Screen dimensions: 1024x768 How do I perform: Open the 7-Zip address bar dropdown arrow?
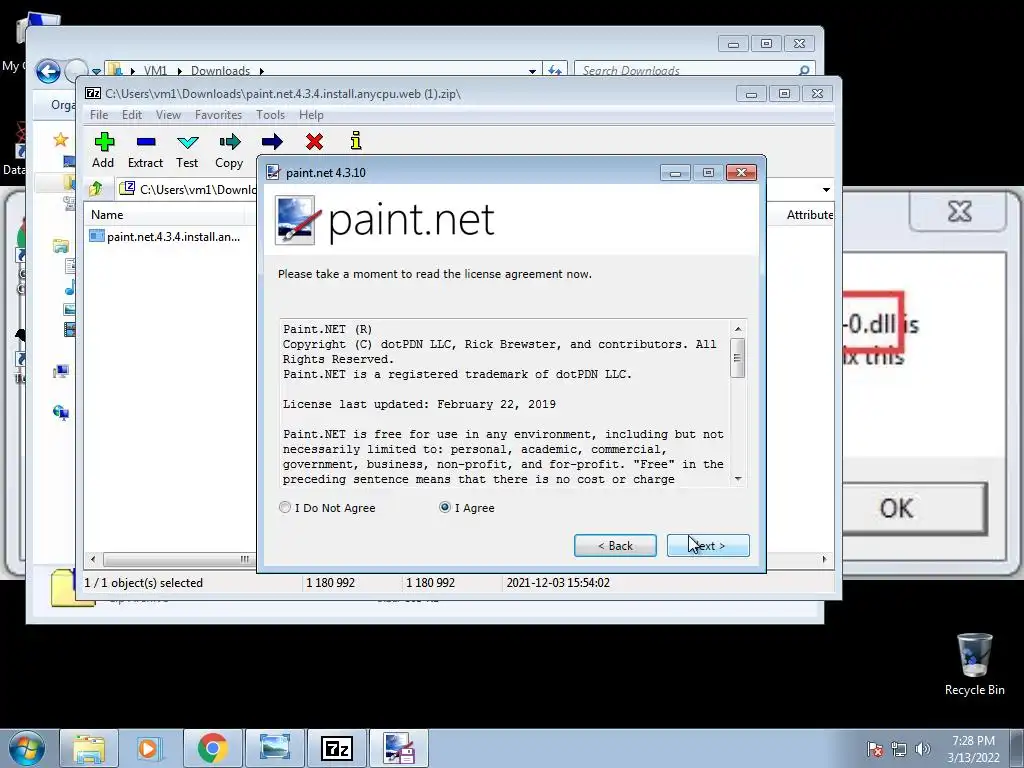coord(826,189)
